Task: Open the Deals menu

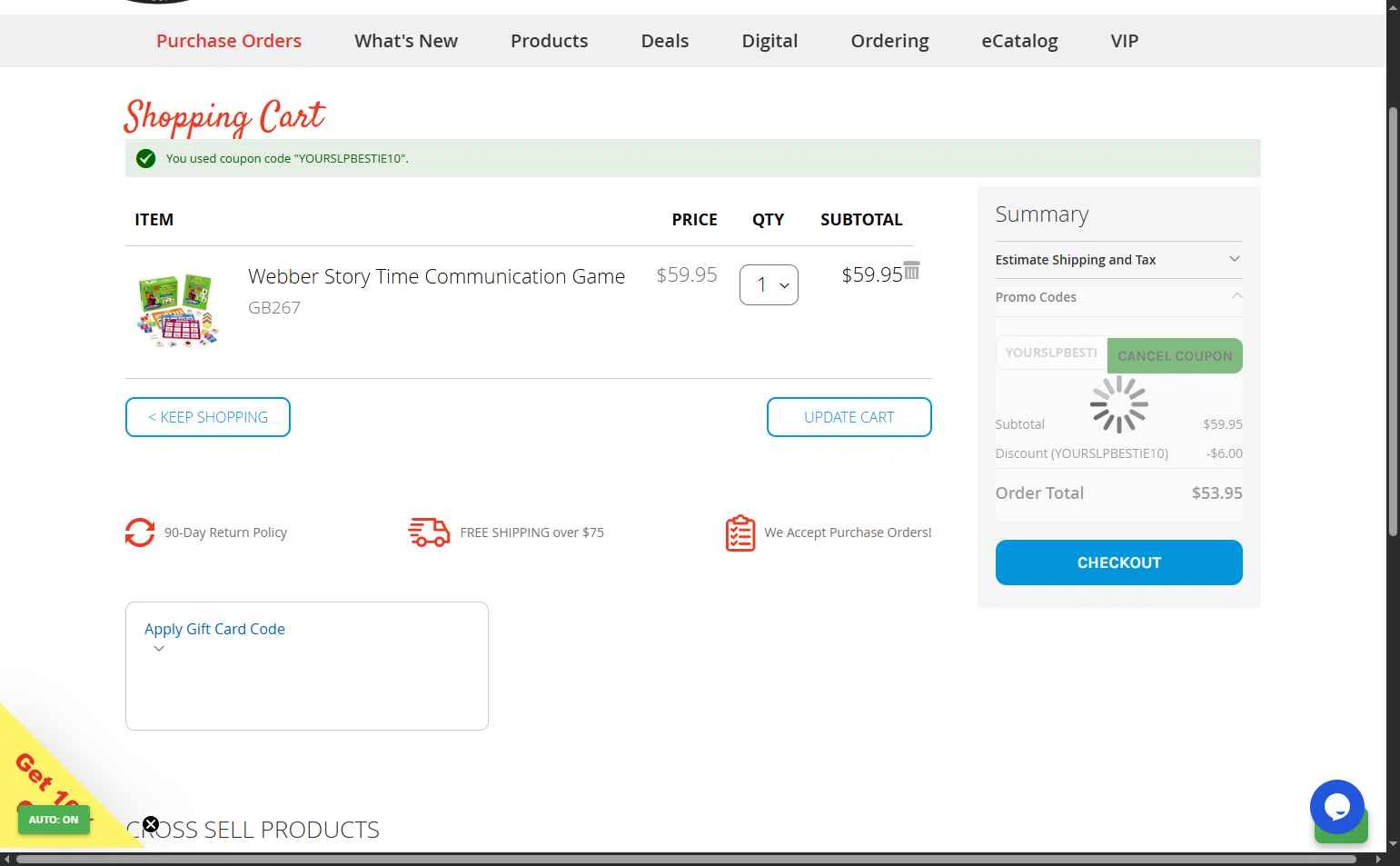Action: click(x=665, y=41)
